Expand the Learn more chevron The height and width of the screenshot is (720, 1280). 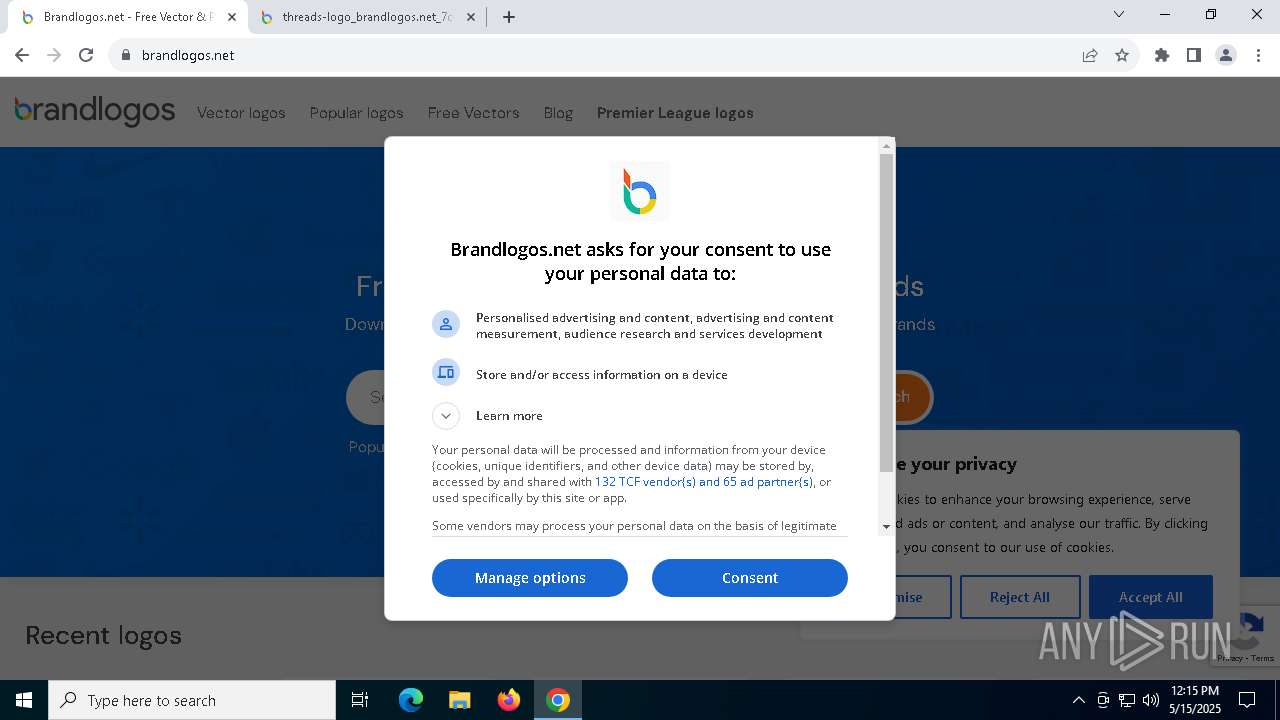coord(446,415)
